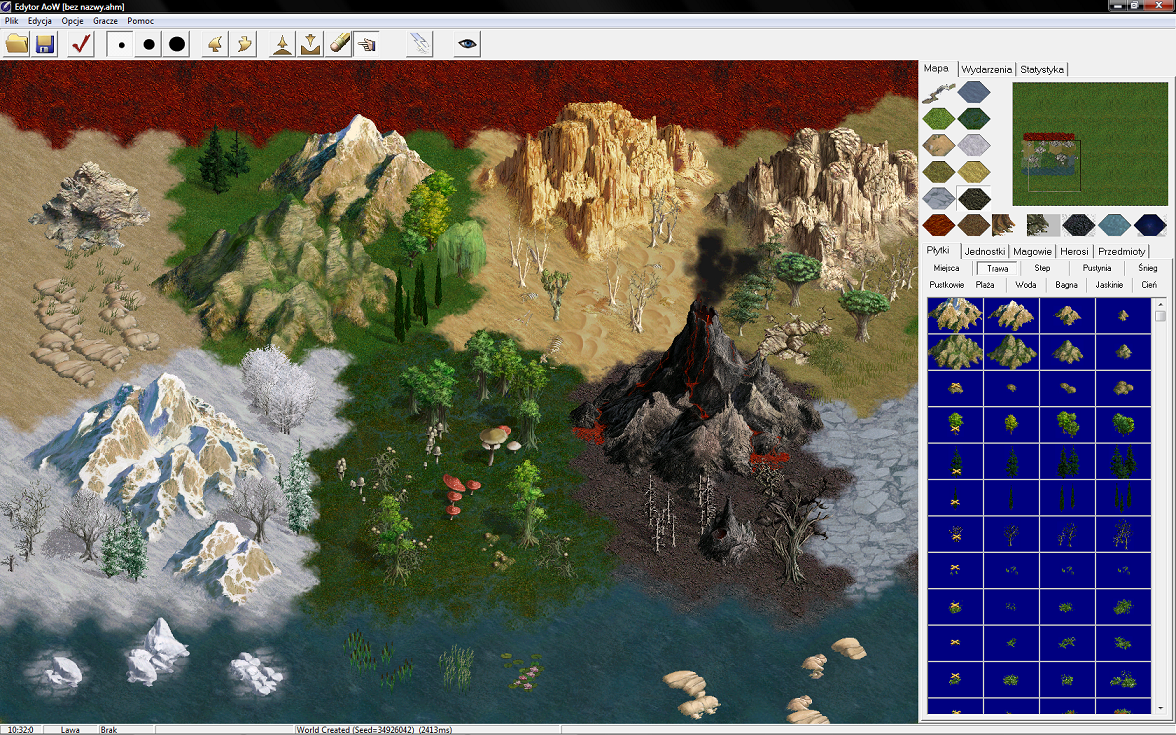Select the large brush size dot
The height and width of the screenshot is (735, 1176).
pos(177,44)
